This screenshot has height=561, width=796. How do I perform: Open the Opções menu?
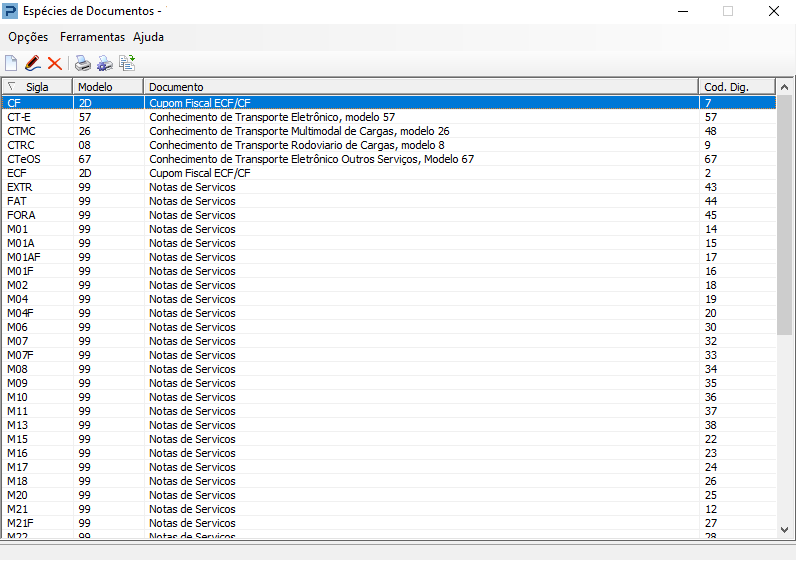tap(28, 37)
